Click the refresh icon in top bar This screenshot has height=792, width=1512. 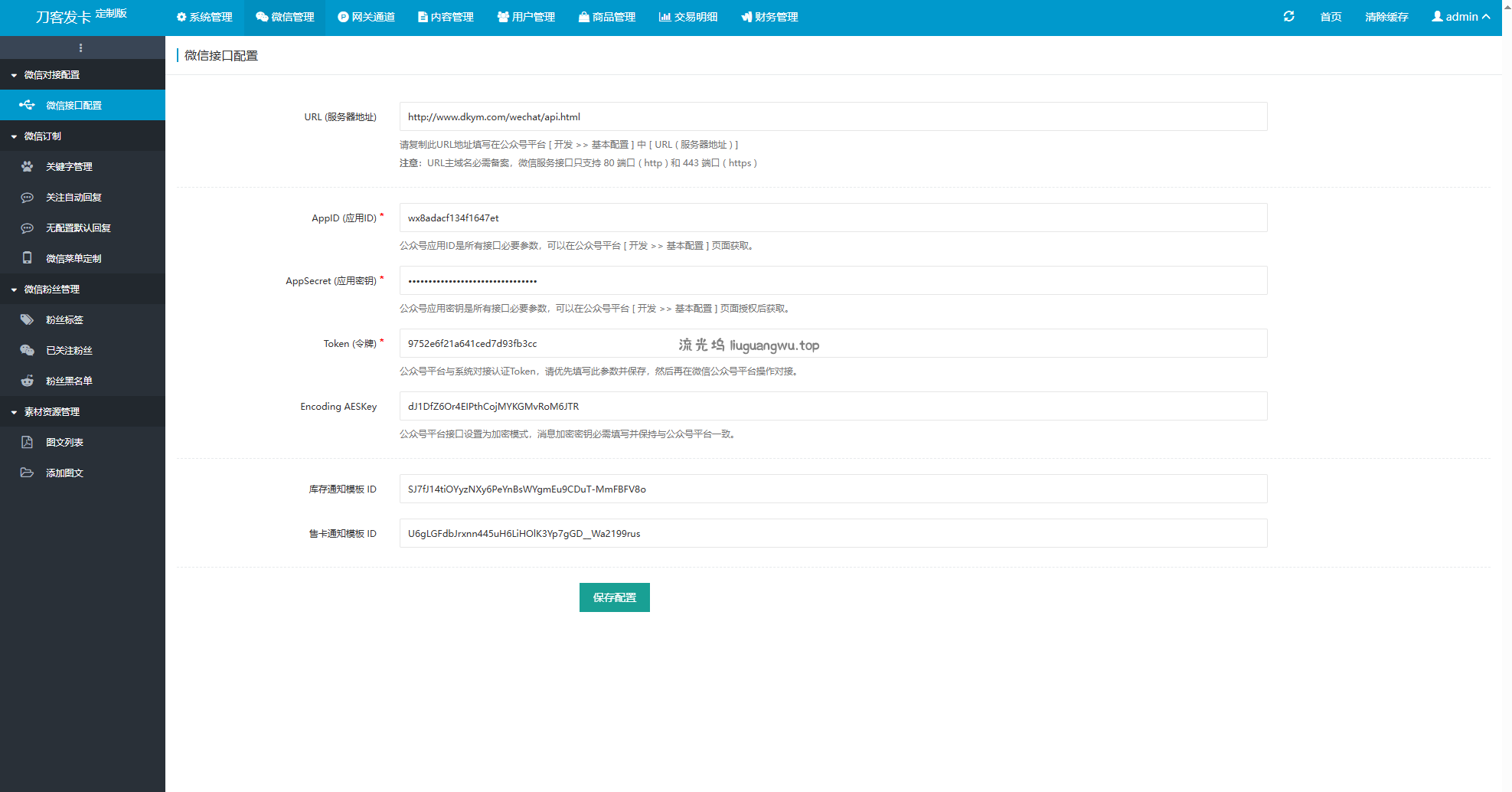[x=1288, y=17]
